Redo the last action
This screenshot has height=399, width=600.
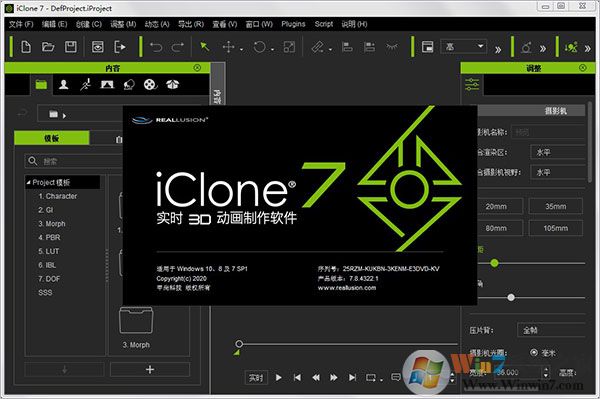pos(178,47)
